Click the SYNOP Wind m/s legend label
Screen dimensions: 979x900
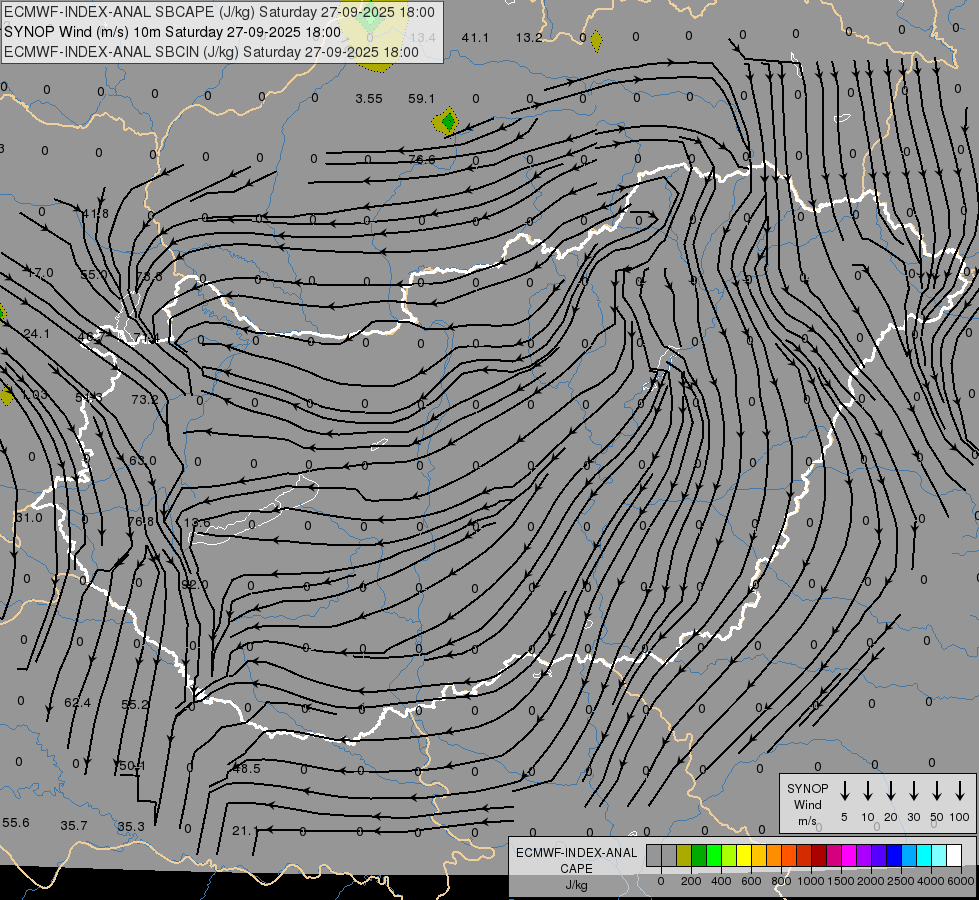point(807,804)
